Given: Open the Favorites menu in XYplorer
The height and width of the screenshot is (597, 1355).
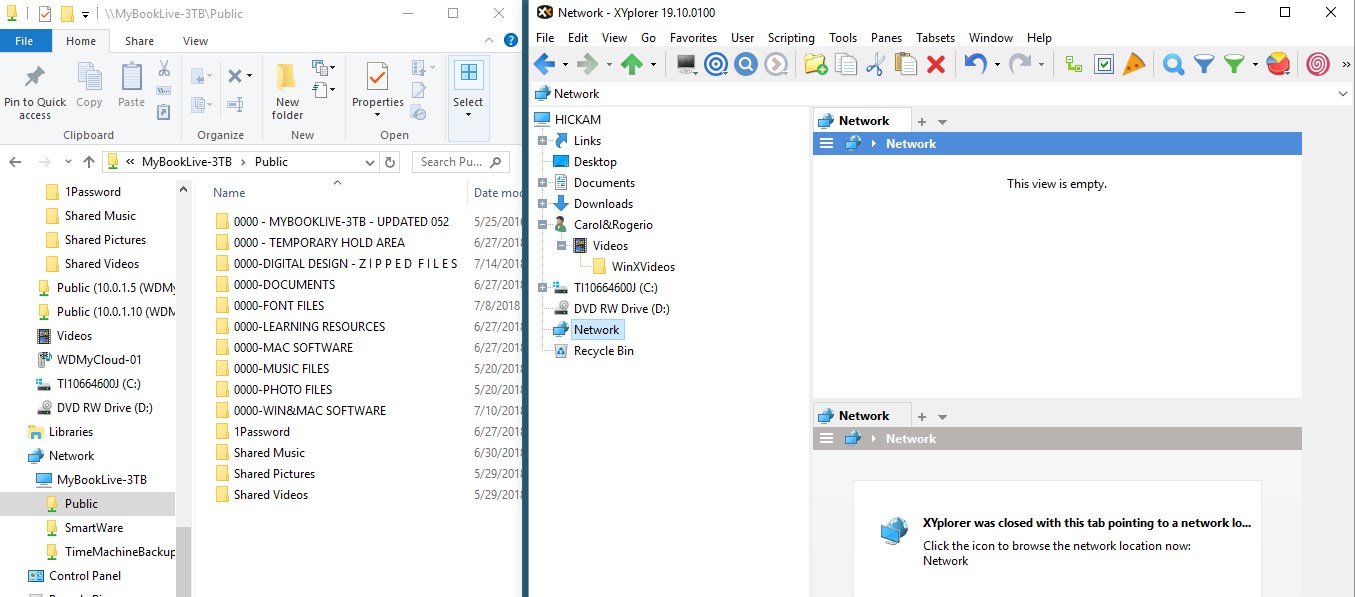Looking at the screenshot, I should [x=693, y=38].
